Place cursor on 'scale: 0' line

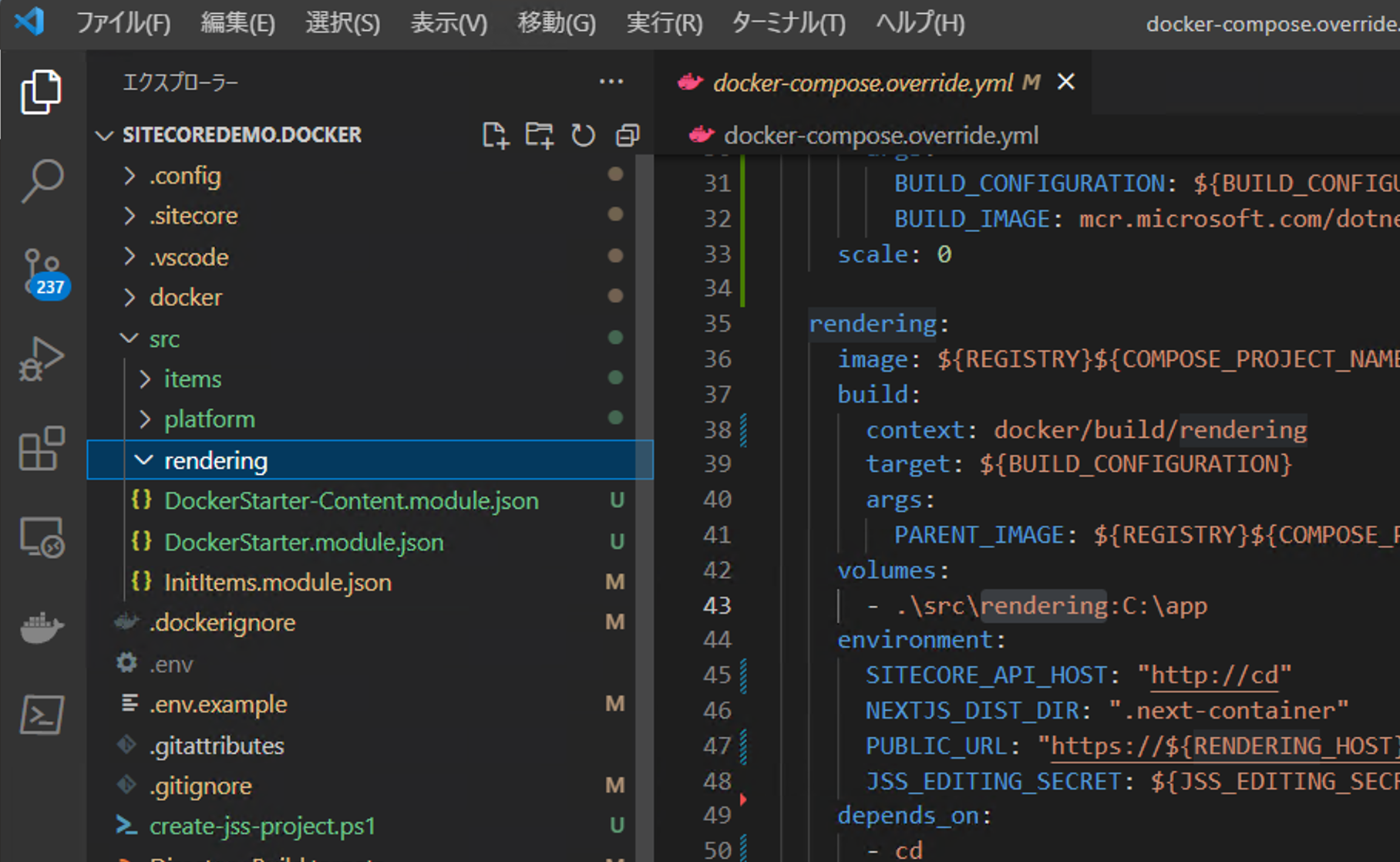click(894, 254)
